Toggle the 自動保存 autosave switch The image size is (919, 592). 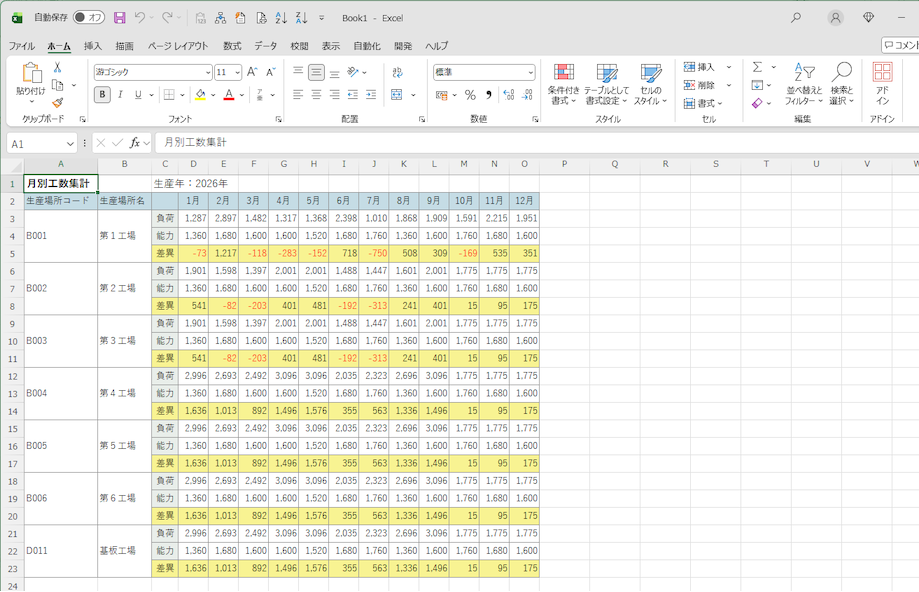pos(89,18)
